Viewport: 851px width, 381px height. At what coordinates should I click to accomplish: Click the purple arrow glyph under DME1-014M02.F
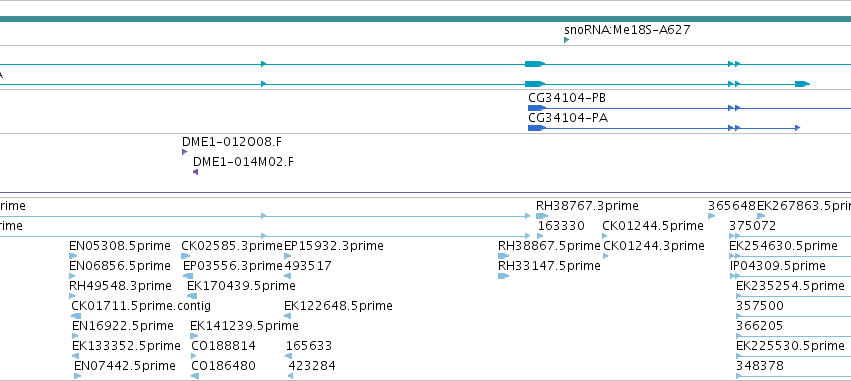195,172
